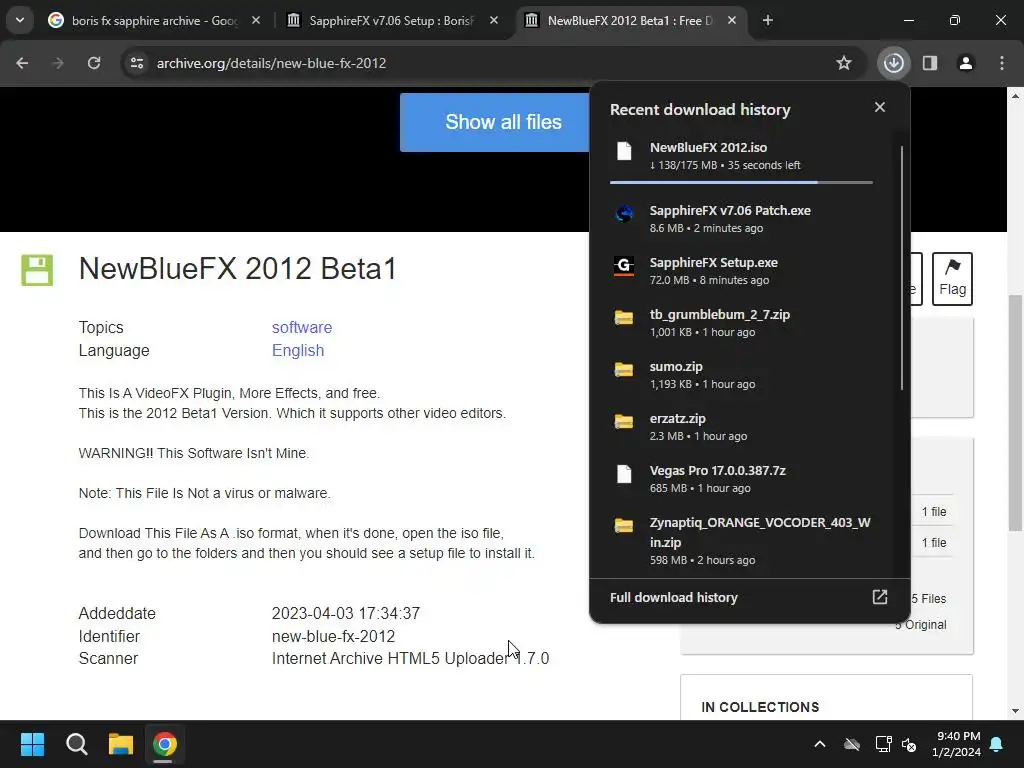Click the NewBlueFX 2012.iso file icon
Viewport: 1024px width, 768px height.
624,151
